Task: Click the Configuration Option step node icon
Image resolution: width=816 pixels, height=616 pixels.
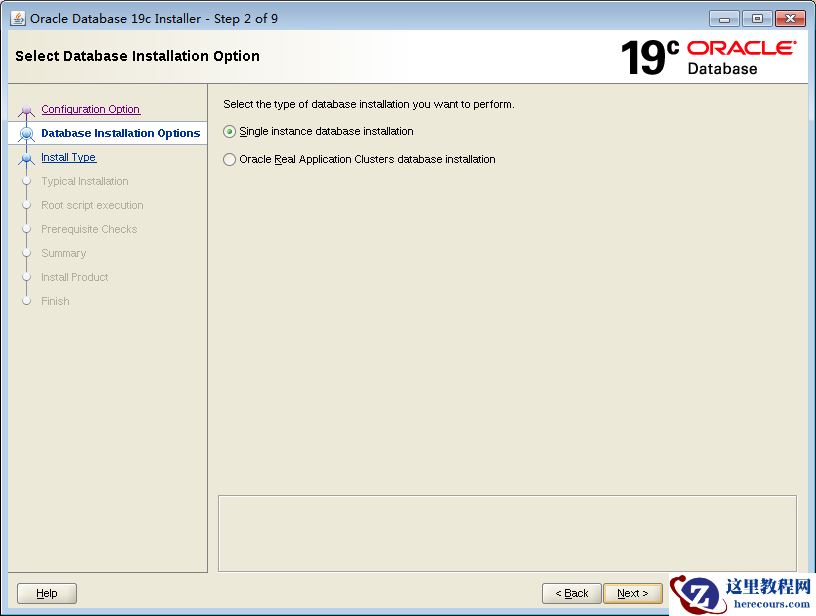Action: (x=27, y=111)
